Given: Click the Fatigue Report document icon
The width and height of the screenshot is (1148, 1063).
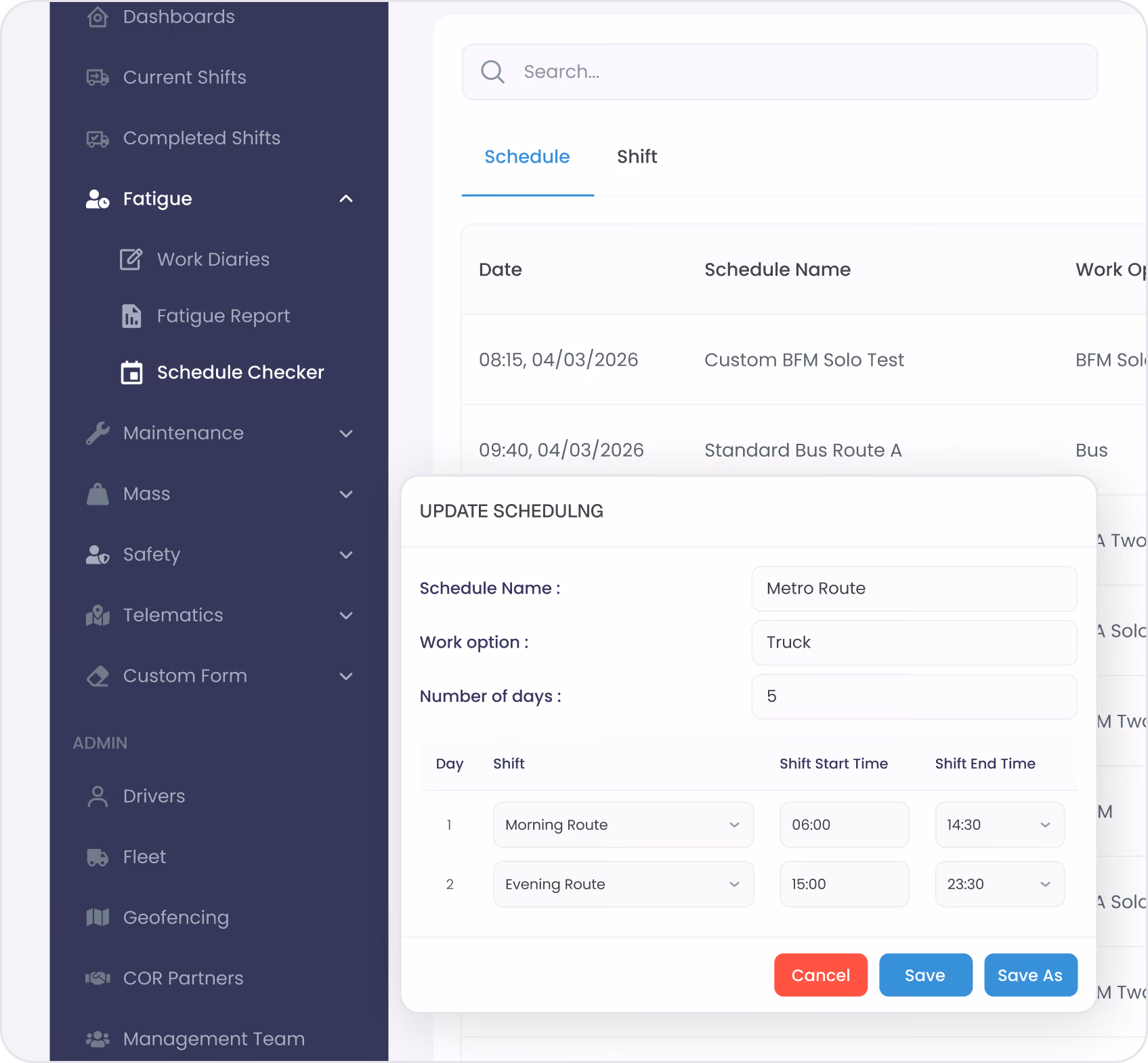Looking at the screenshot, I should click(131, 316).
